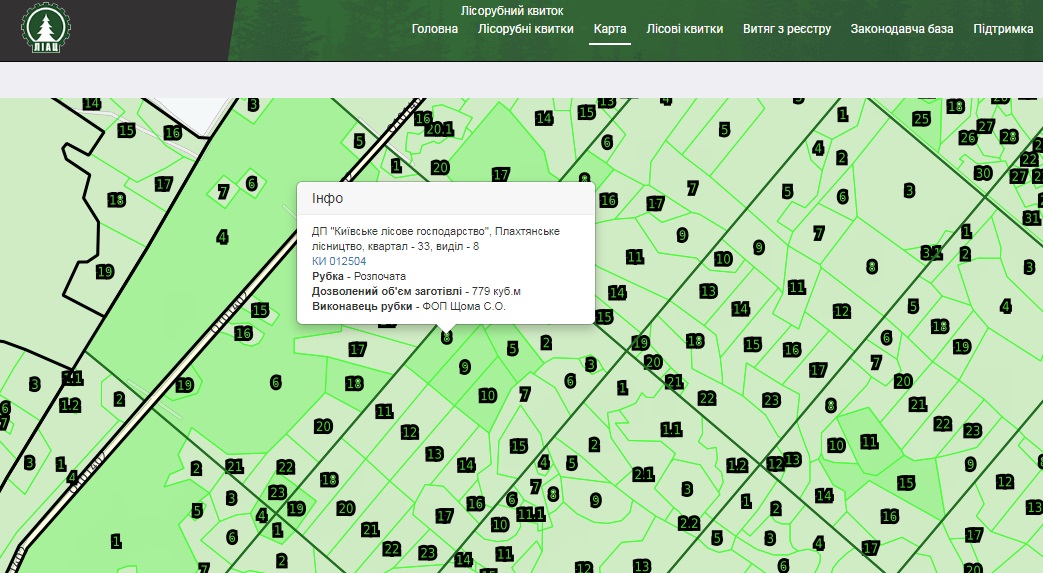Click parcel 8 under the popup pointer
Screen dimensions: 1043x573
447,338
